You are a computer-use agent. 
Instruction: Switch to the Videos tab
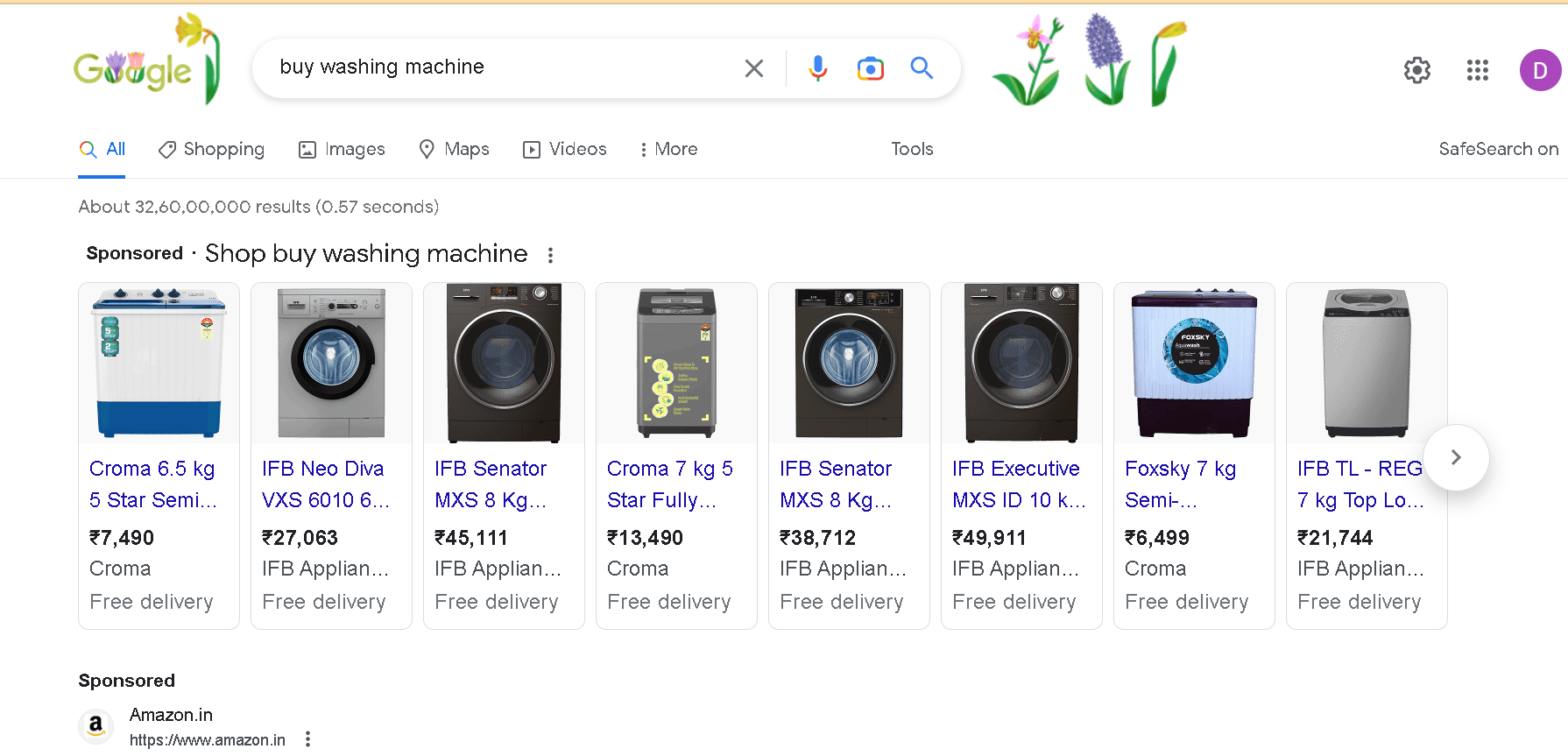(x=564, y=150)
